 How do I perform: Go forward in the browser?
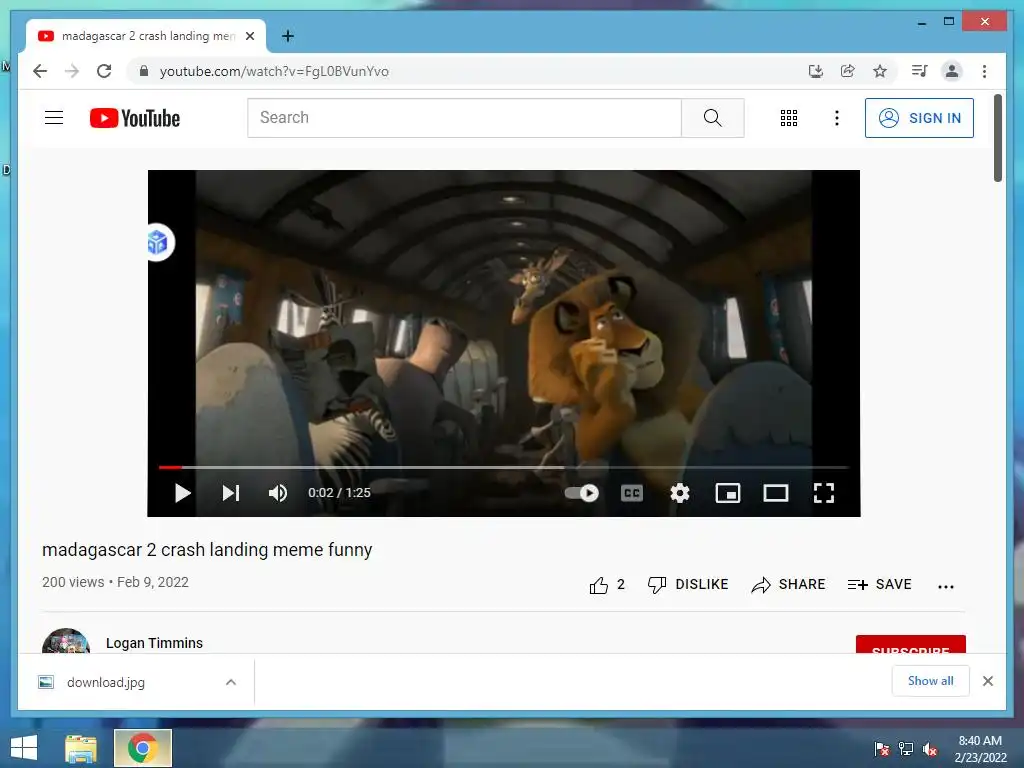coord(72,71)
